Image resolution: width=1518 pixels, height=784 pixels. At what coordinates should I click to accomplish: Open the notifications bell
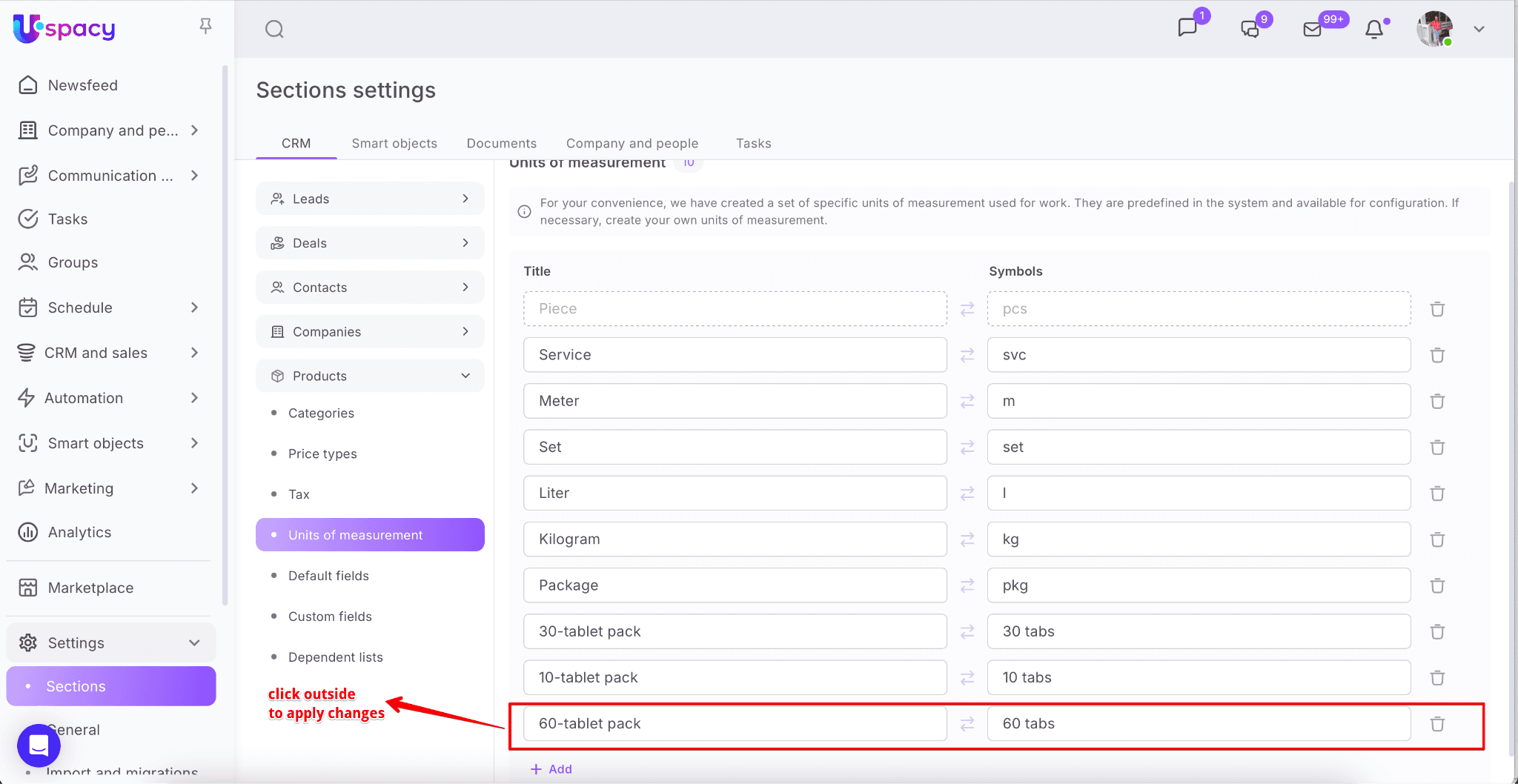1374,29
